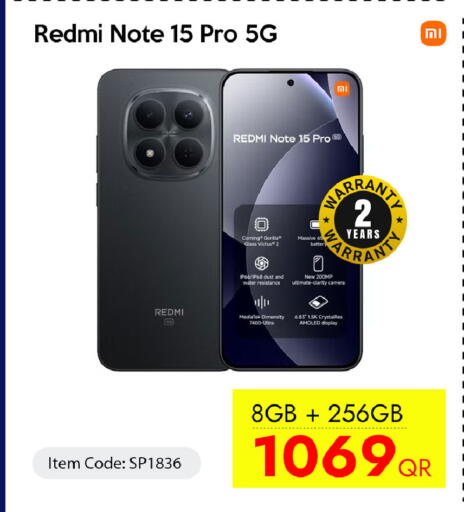Click the AMOLED display diamond icon
The image size is (464, 512).
click(318, 302)
